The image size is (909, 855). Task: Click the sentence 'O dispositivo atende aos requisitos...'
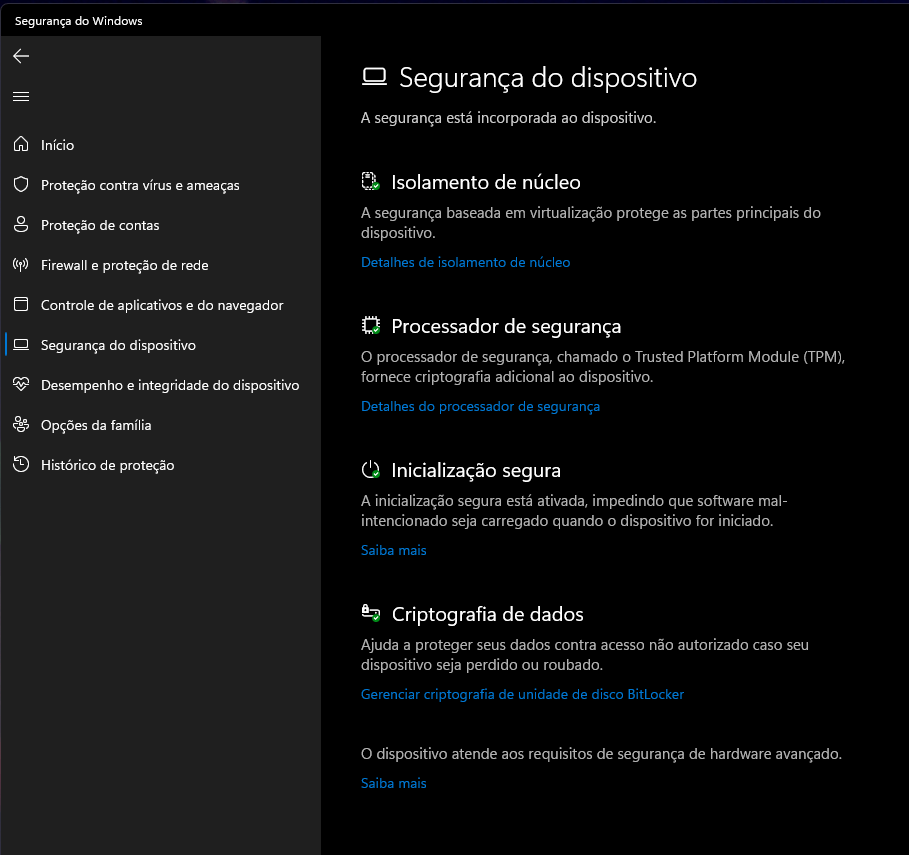601,754
